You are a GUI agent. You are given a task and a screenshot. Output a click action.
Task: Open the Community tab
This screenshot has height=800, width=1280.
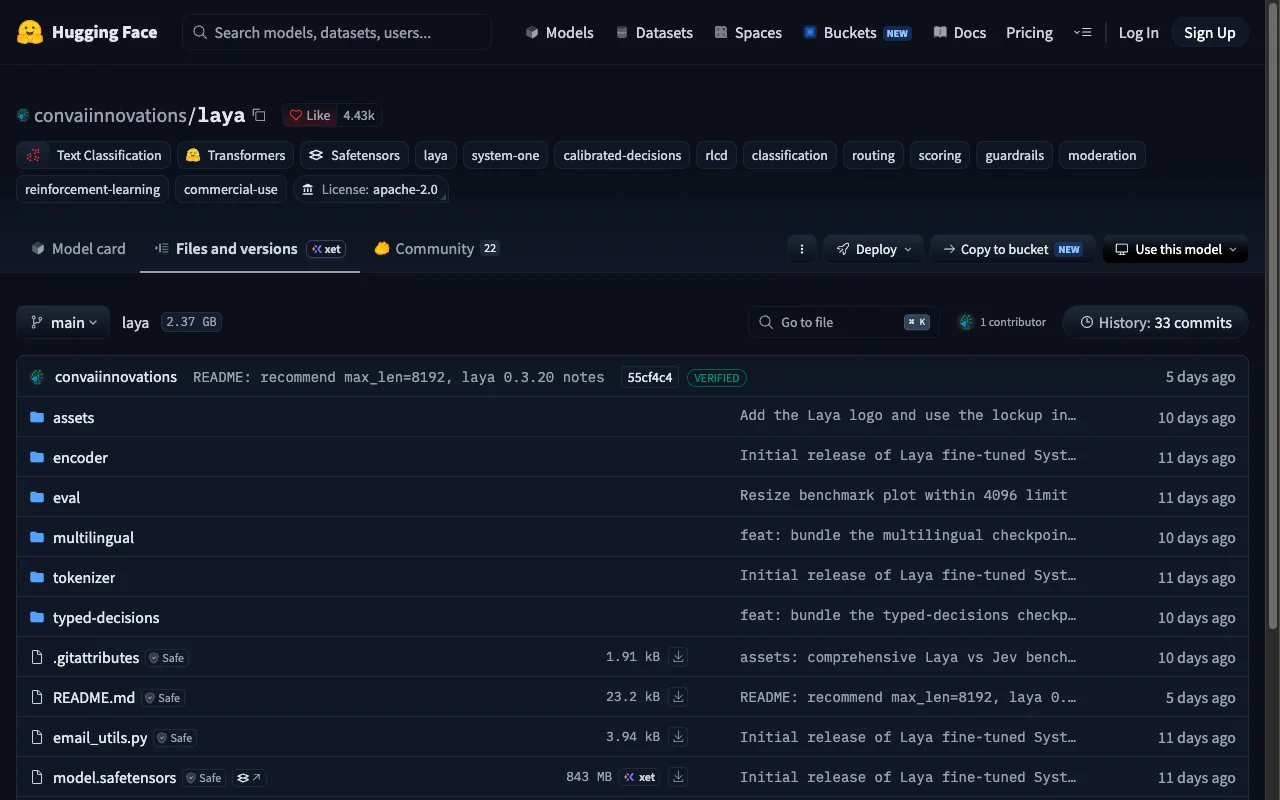point(436,249)
